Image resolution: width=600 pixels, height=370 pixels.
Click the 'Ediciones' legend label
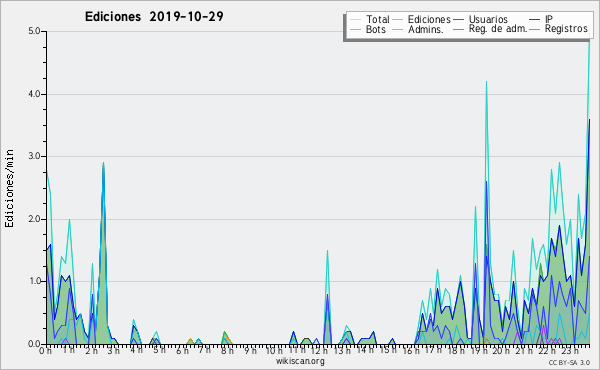pos(429,19)
